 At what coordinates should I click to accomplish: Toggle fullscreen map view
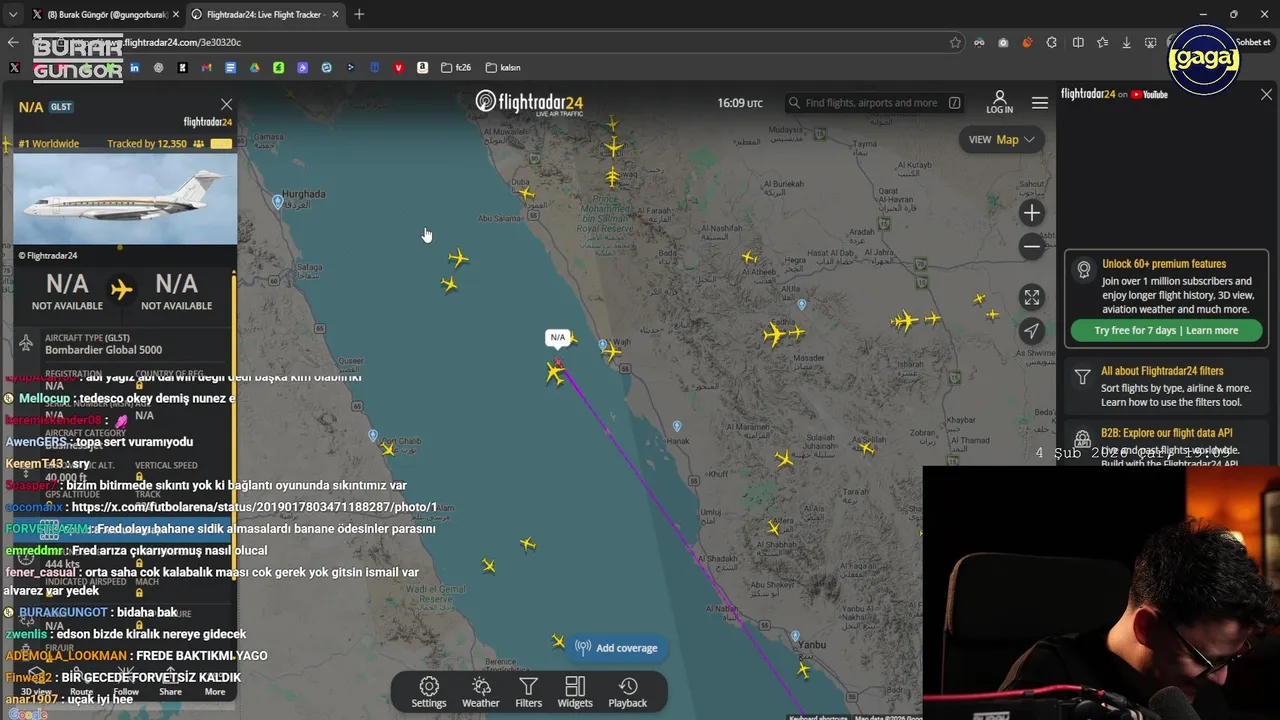pos(1032,297)
